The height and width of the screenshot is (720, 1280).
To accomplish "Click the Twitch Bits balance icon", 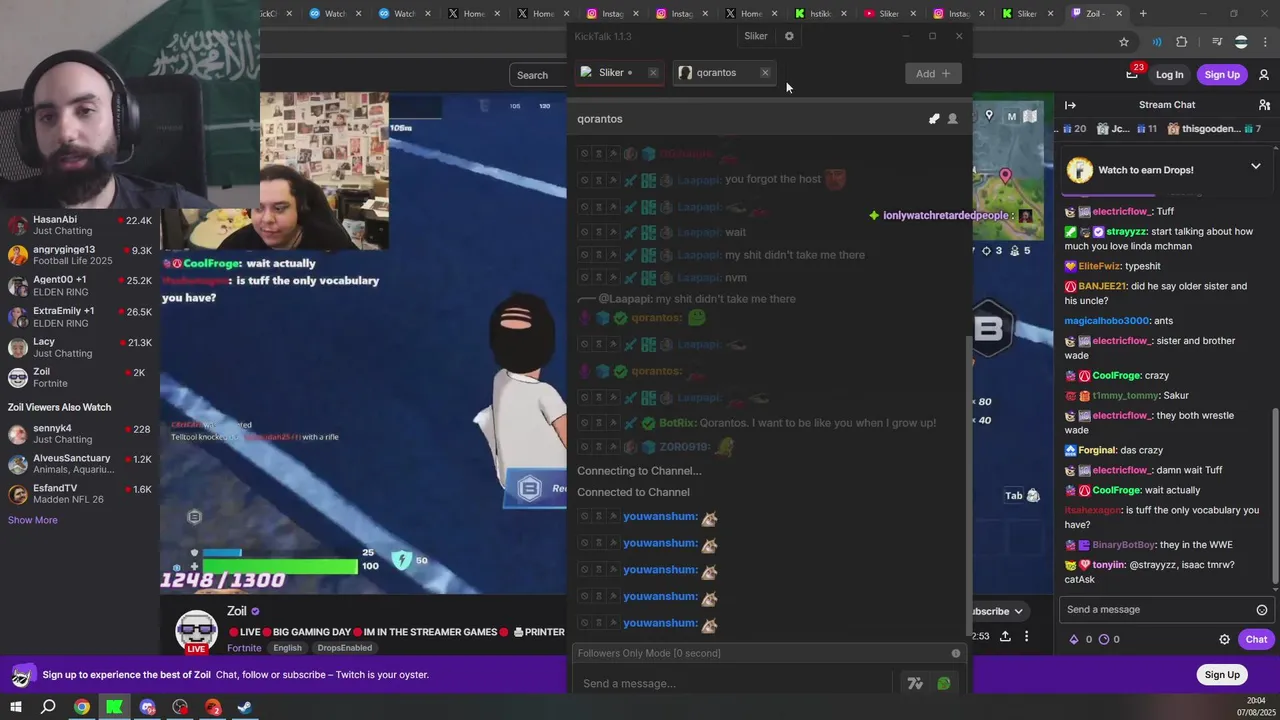I will [x=1074, y=639].
